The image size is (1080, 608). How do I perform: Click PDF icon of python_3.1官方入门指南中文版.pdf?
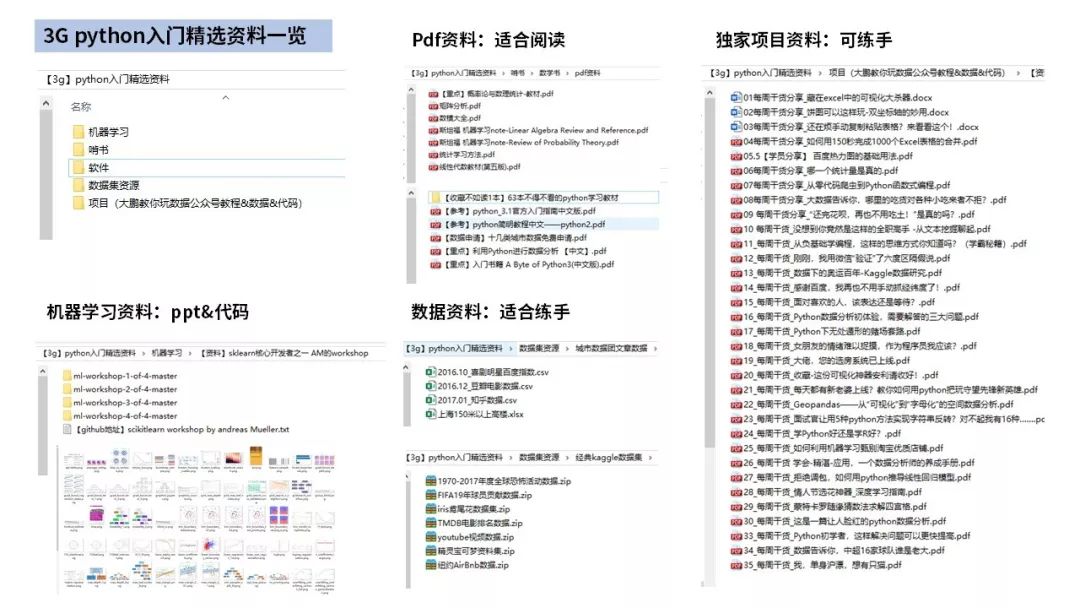[435, 211]
